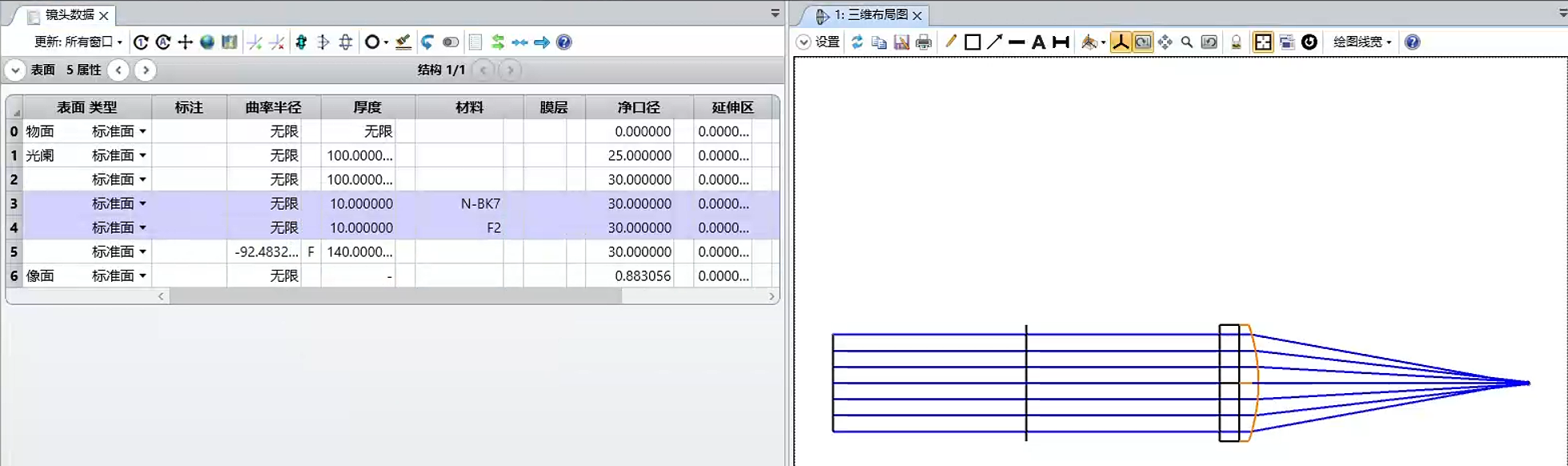The height and width of the screenshot is (466, 1568).
Task: Open surface type dropdown for row 0 物面
Action: pyautogui.click(x=142, y=131)
